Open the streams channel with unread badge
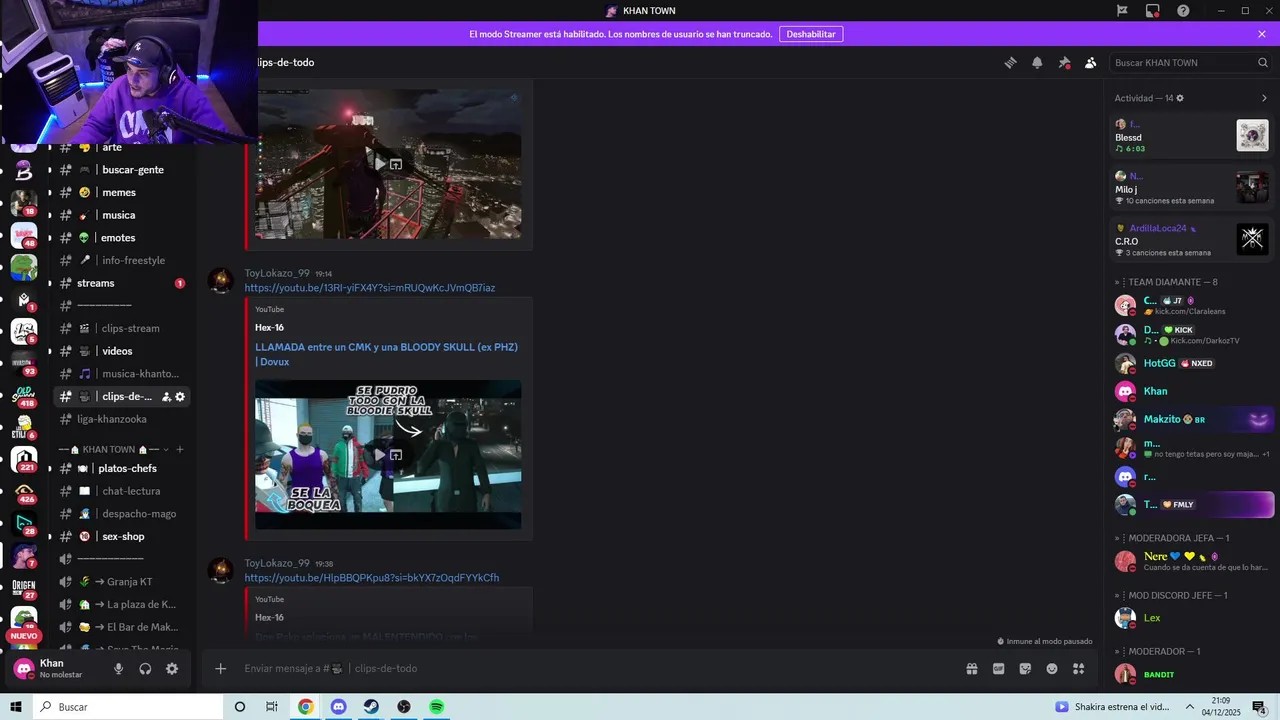The width and height of the screenshot is (1280, 720). (121, 283)
